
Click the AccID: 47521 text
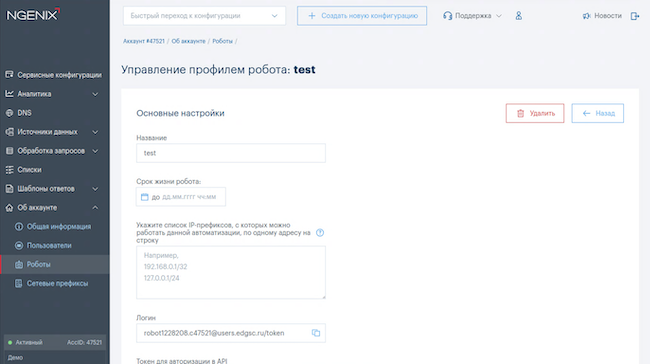tap(85, 342)
